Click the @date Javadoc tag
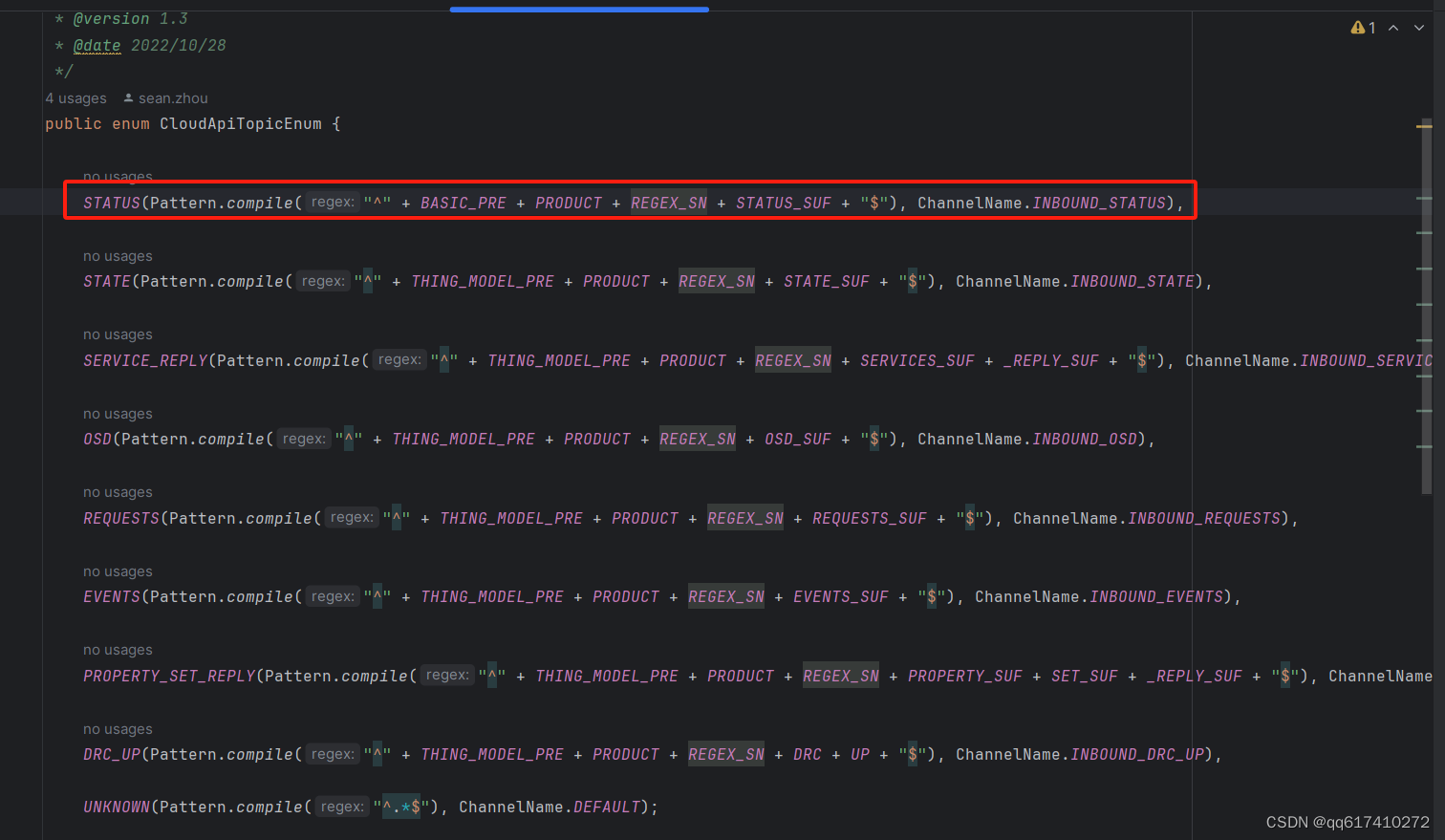The width and height of the screenshot is (1445, 840). point(97,46)
